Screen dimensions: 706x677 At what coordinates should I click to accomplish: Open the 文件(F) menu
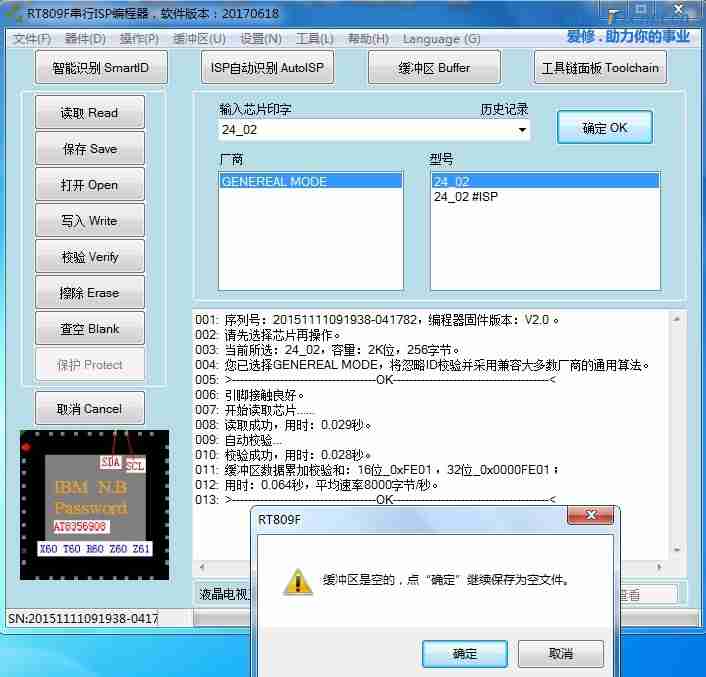[32, 39]
